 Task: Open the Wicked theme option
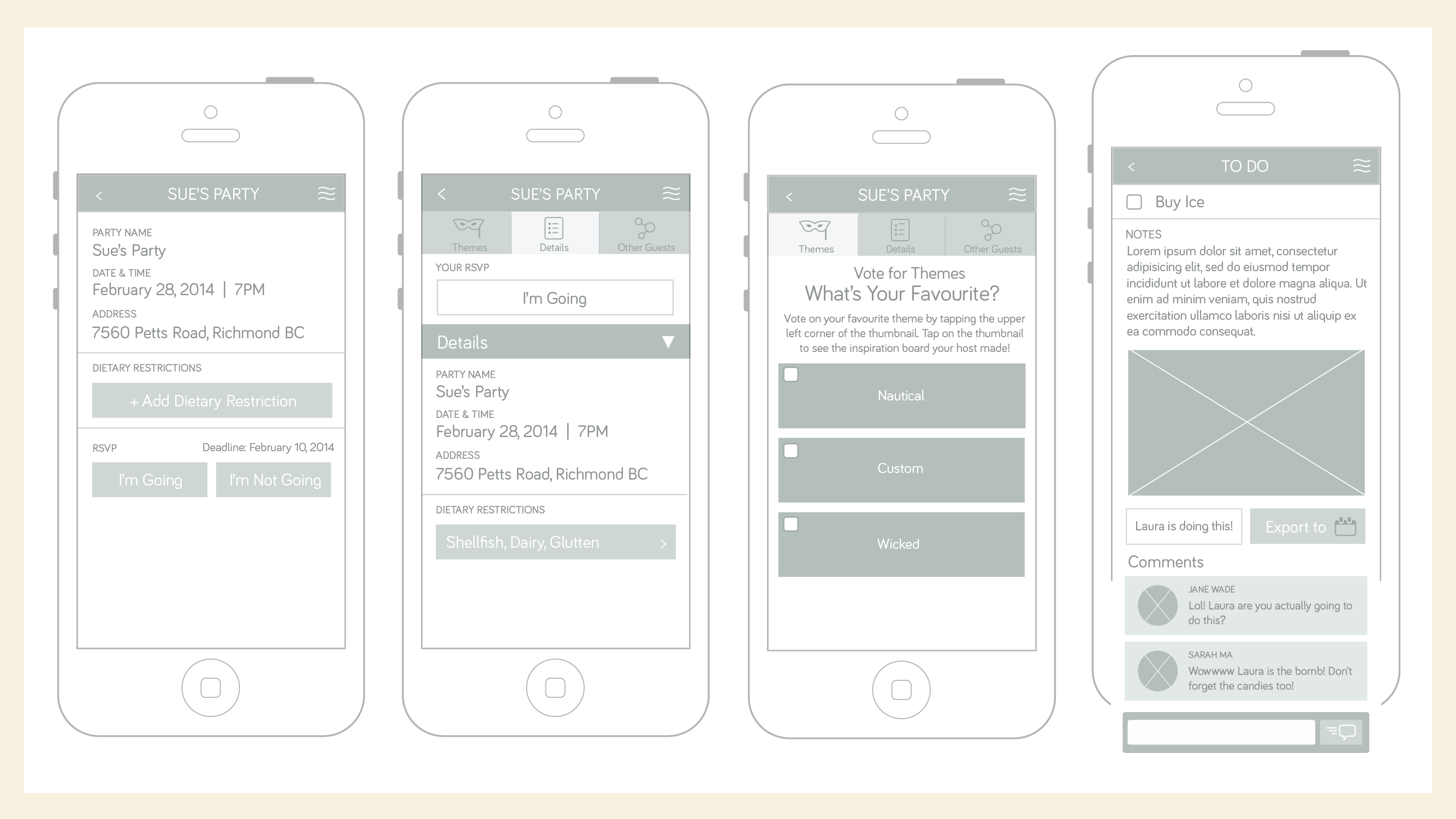901,543
